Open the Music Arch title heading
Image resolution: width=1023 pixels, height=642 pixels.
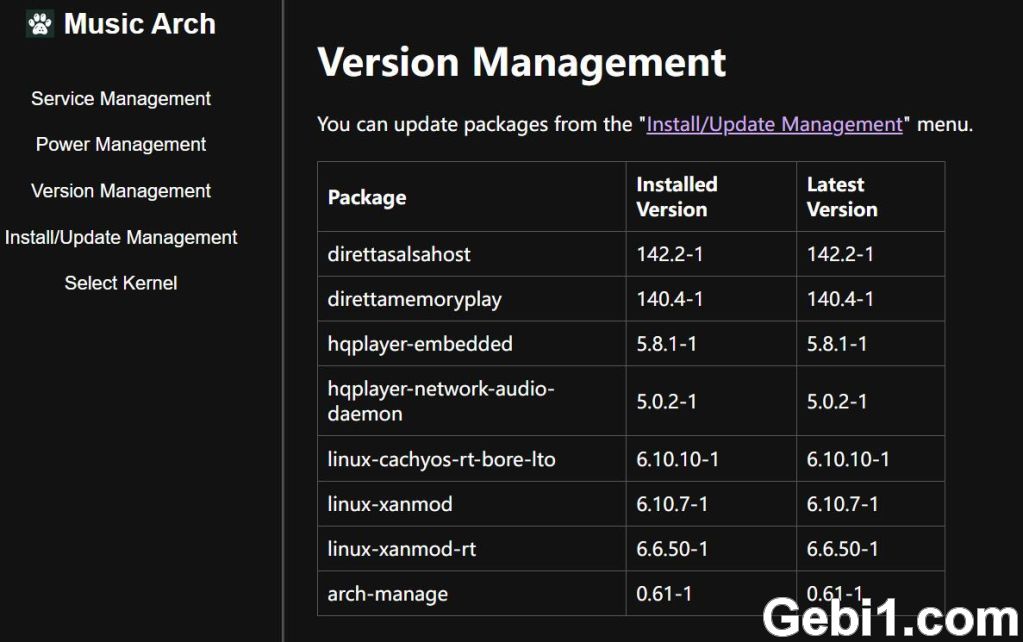point(140,24)
